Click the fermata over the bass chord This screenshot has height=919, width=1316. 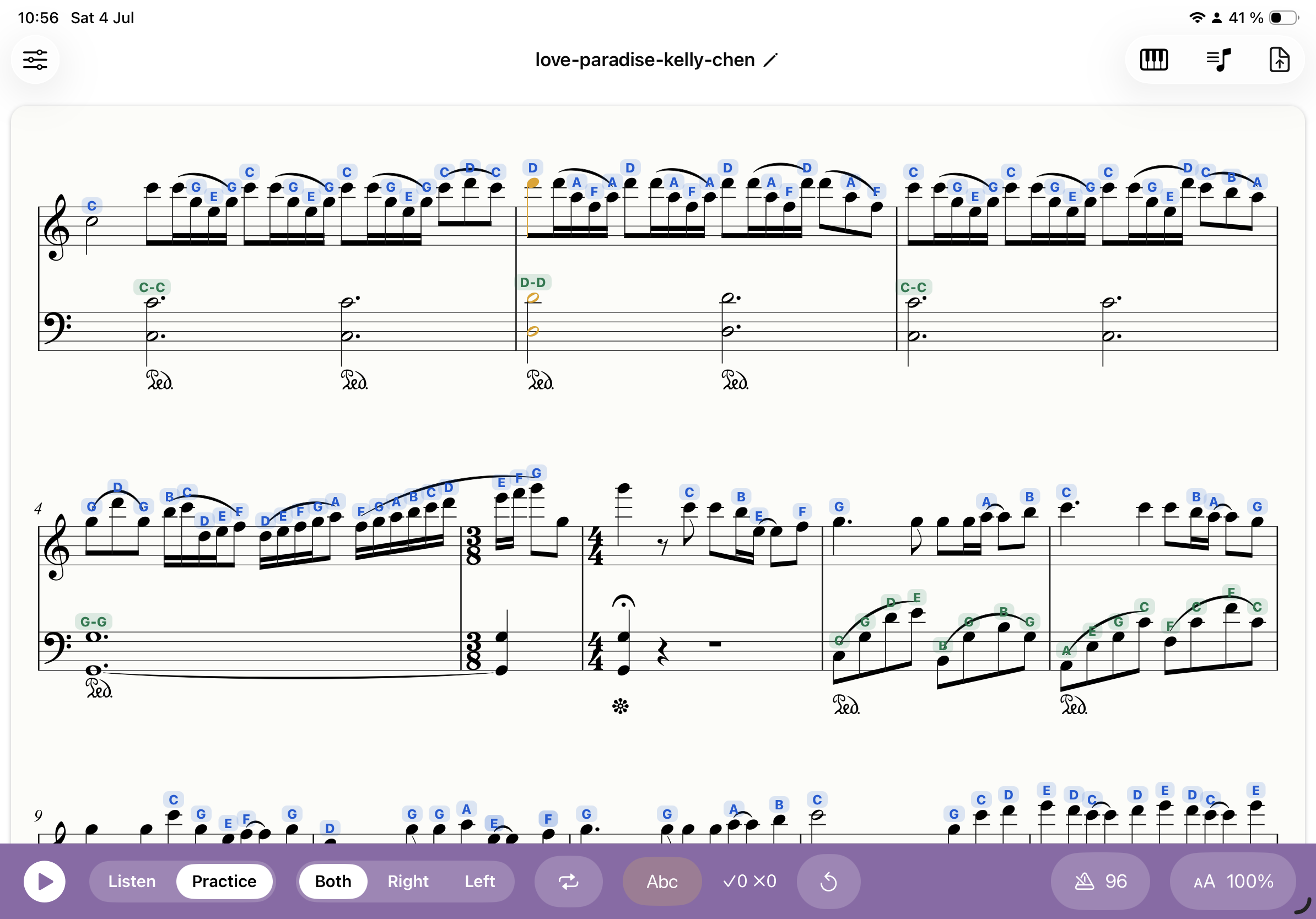coord(623,602)
